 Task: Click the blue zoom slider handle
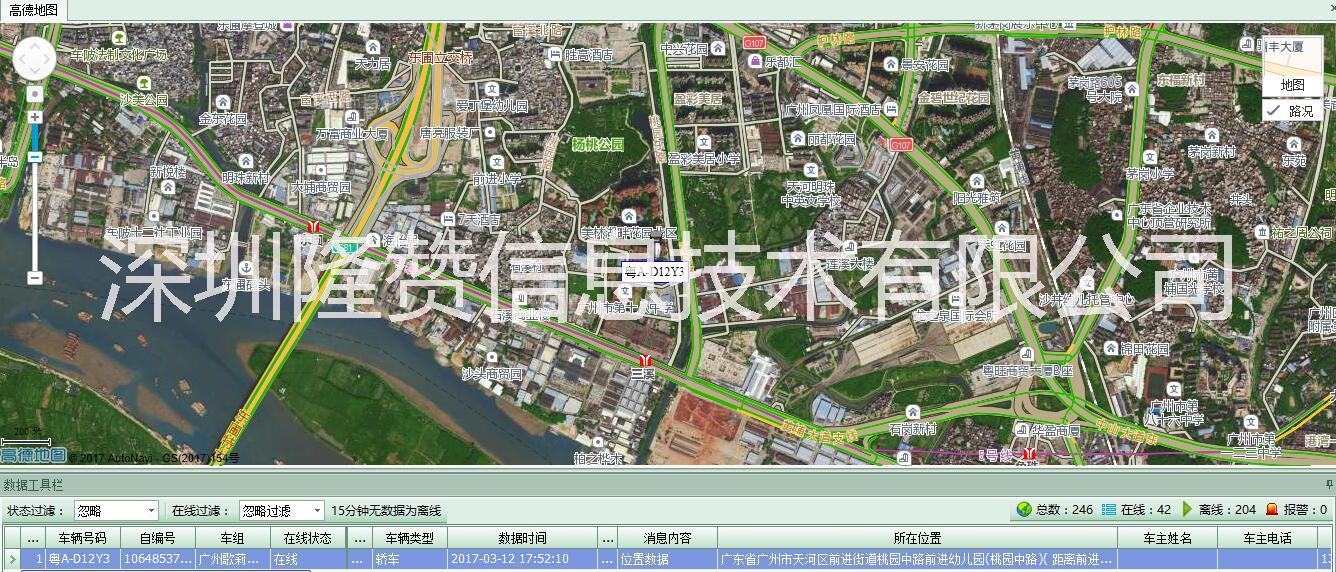pos(35,156)
